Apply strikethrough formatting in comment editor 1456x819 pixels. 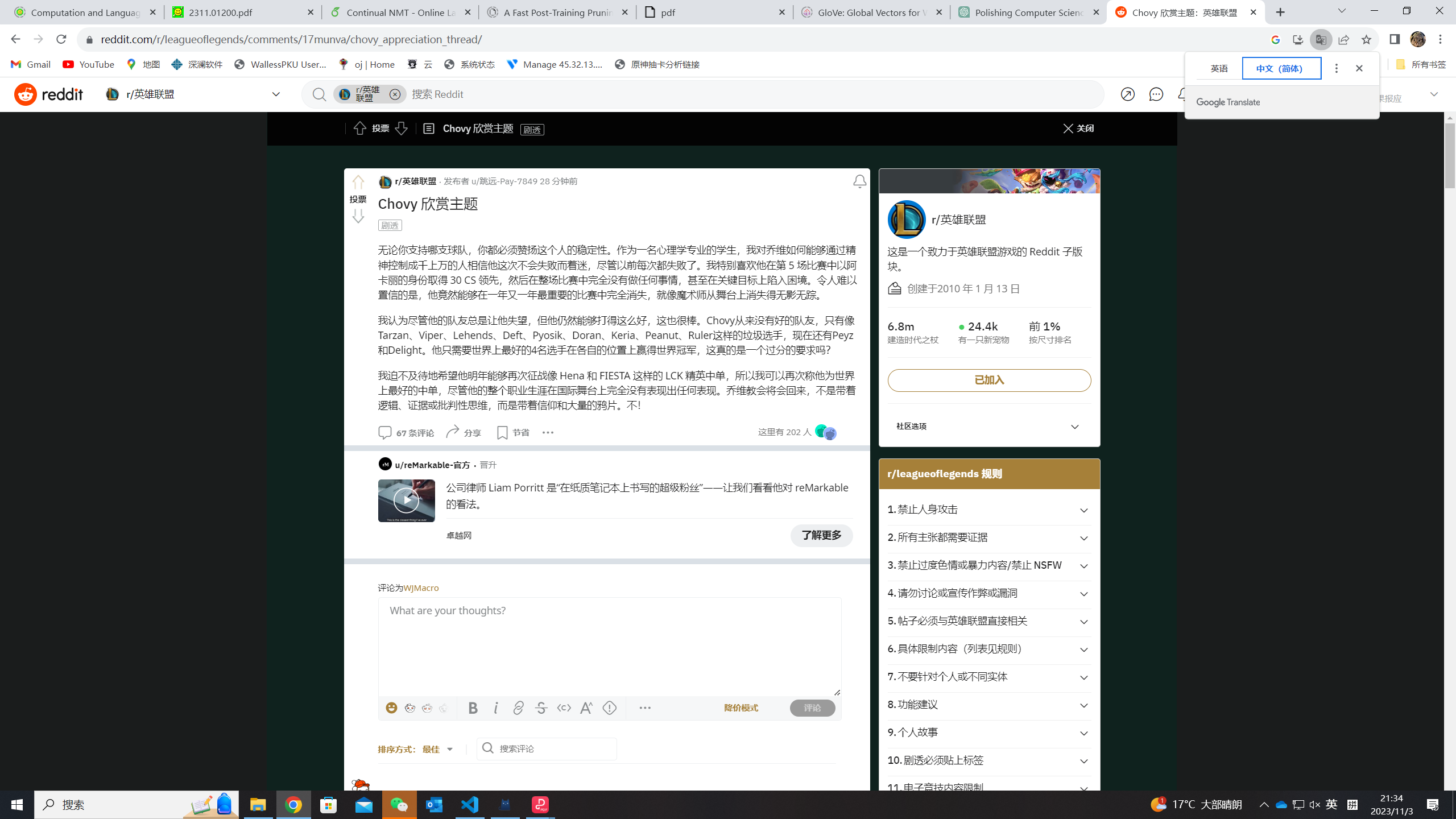pyautogui.click(x=541, y=708)
